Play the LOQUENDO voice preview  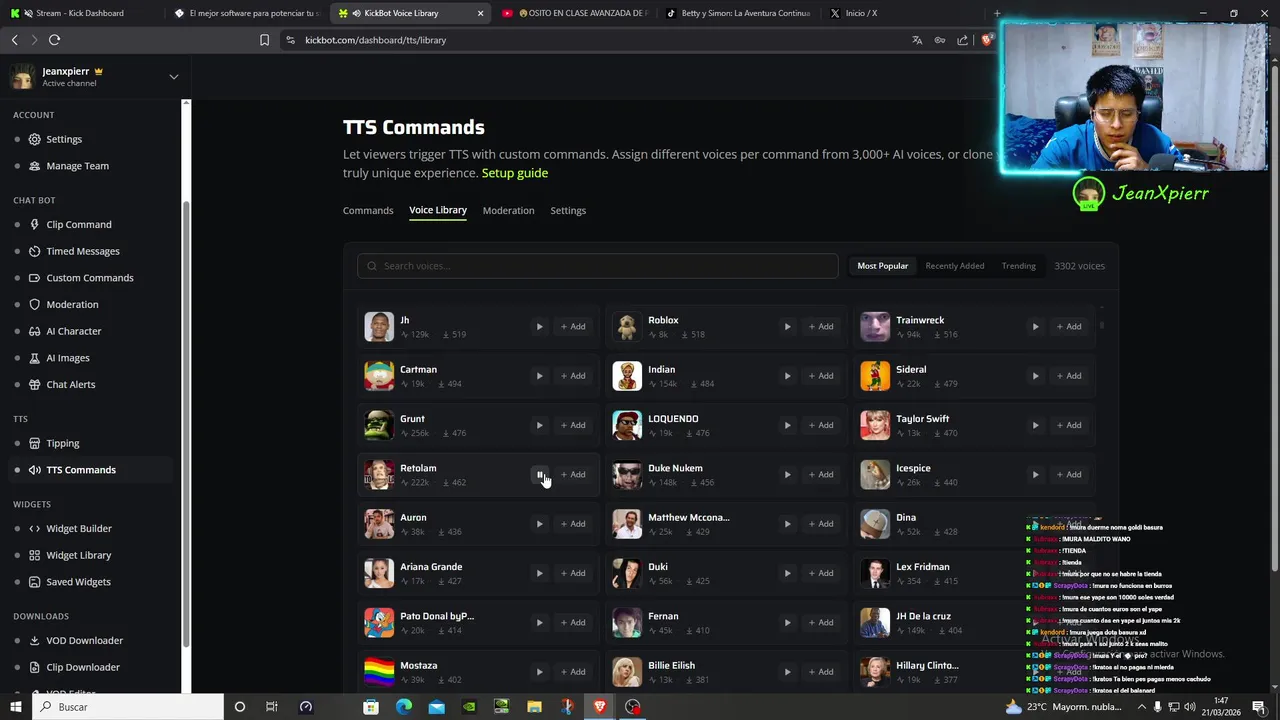[x=787, y=425]
